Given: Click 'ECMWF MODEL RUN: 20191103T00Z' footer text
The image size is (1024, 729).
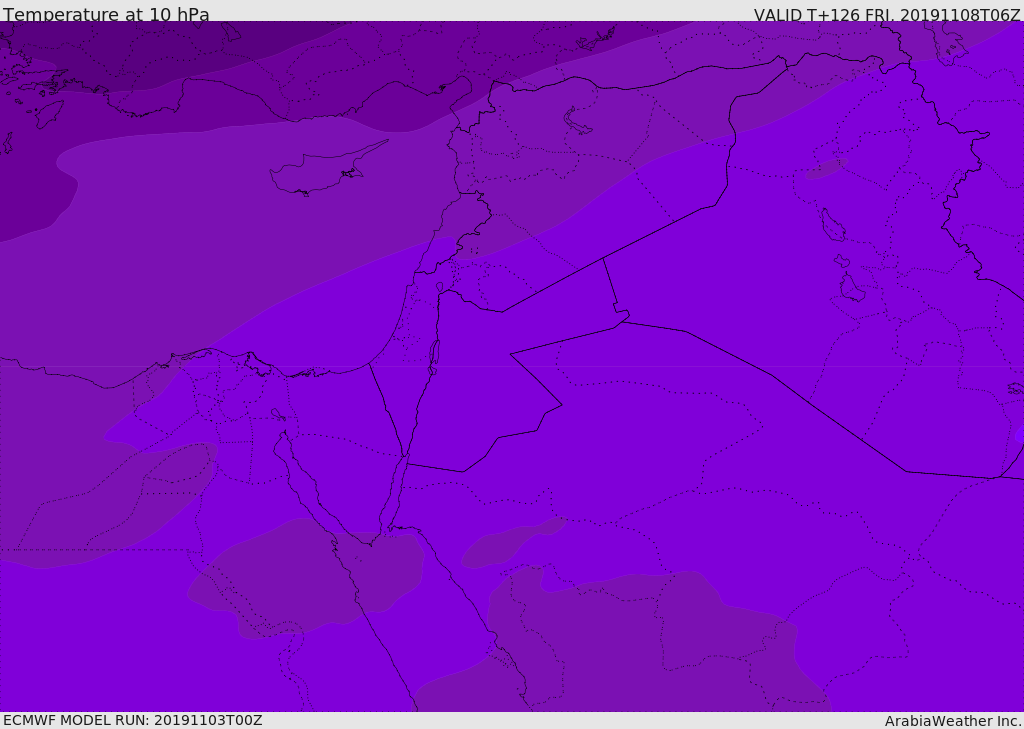Looking at the screenshot, I should [x=133, y=720].
